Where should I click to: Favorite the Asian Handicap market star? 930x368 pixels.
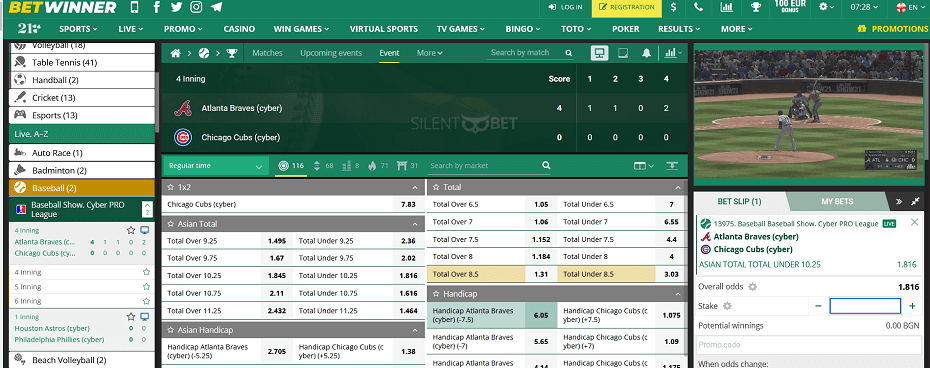[x=171, y=330]
